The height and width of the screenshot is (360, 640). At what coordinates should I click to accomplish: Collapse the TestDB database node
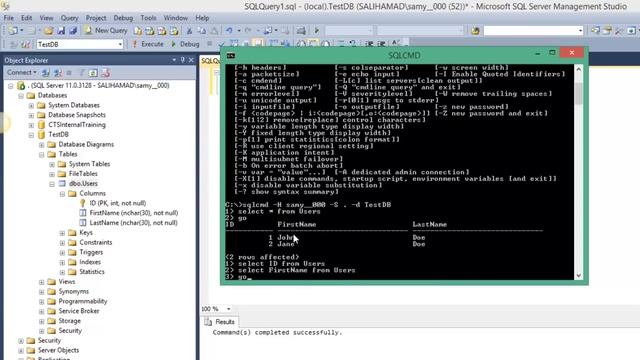(x=31, y=135)
